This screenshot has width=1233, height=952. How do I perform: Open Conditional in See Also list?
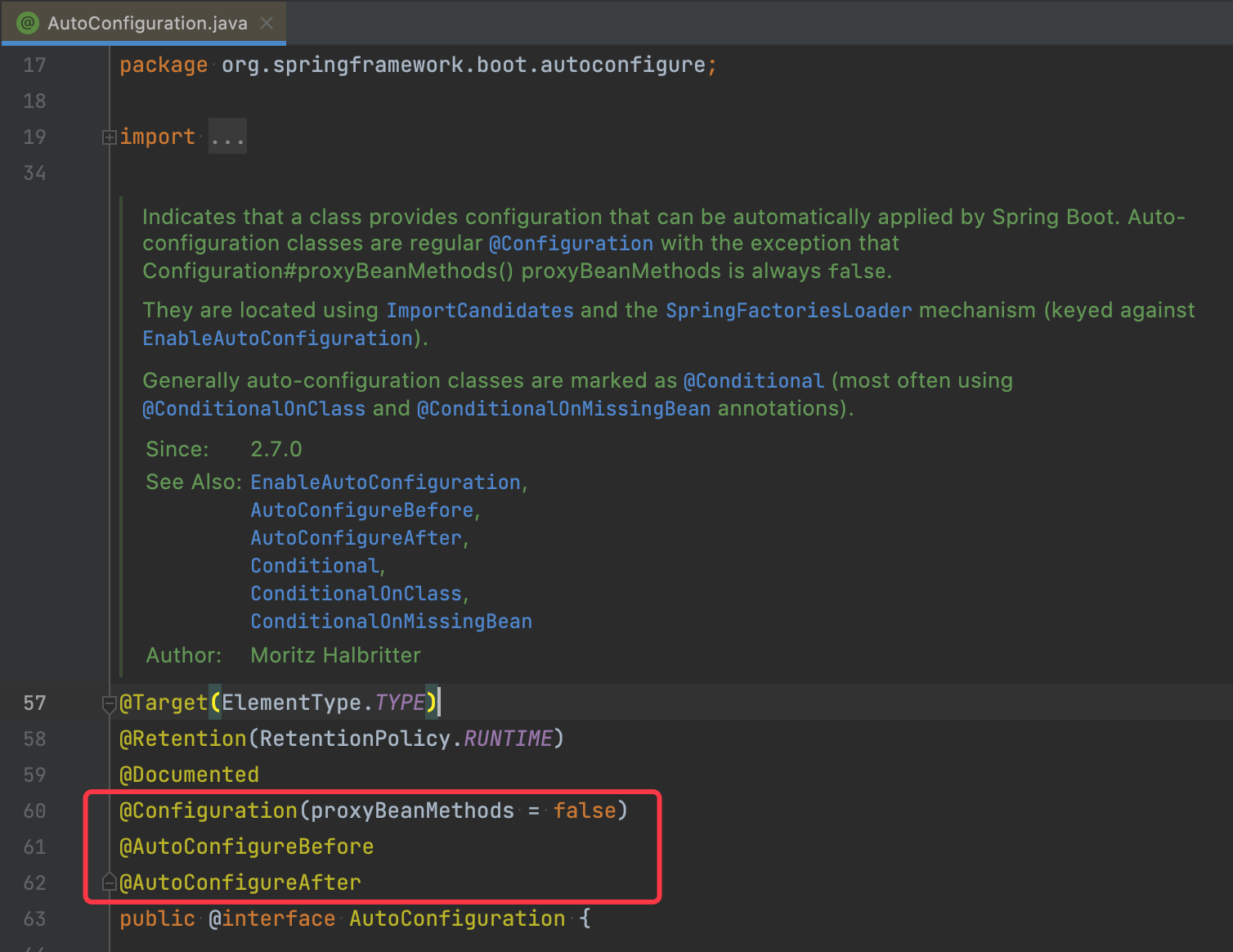coord(315,565)
